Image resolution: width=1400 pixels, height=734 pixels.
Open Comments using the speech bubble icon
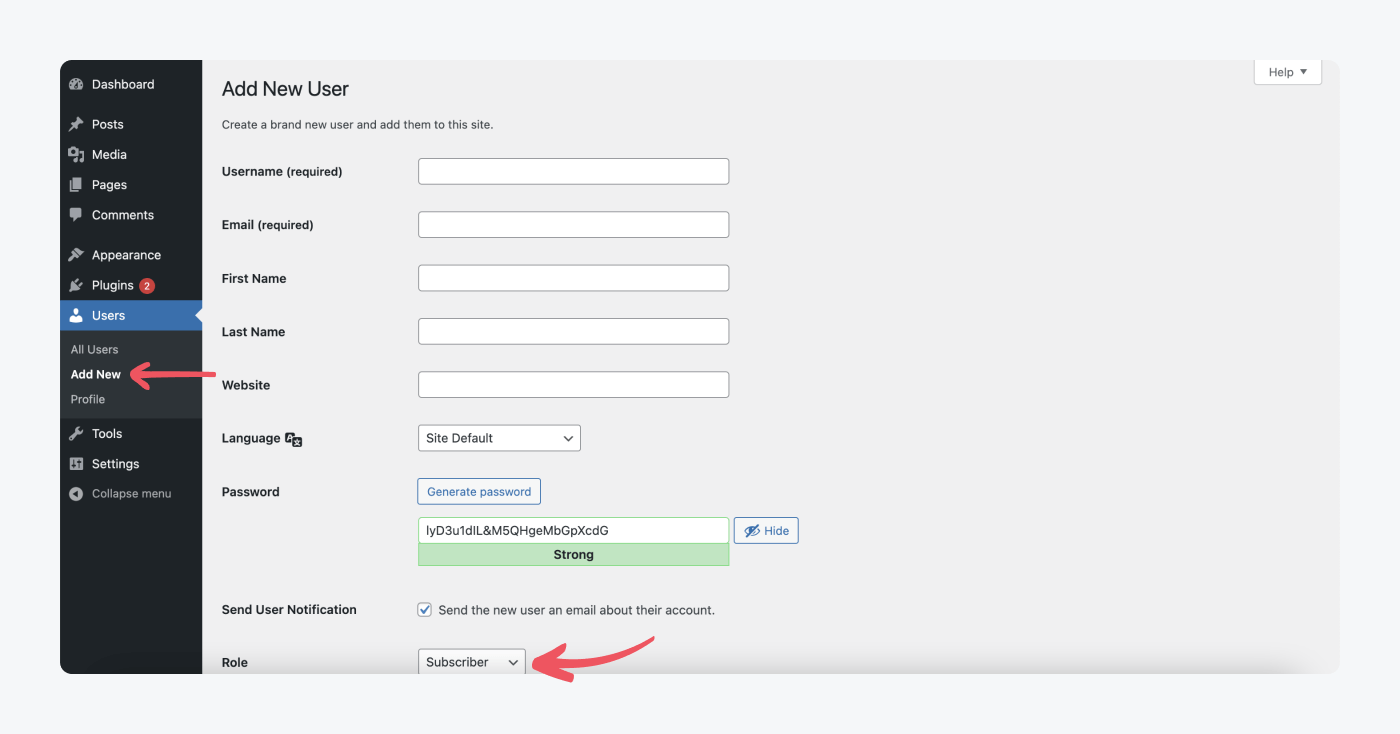[x=78, y=214]
